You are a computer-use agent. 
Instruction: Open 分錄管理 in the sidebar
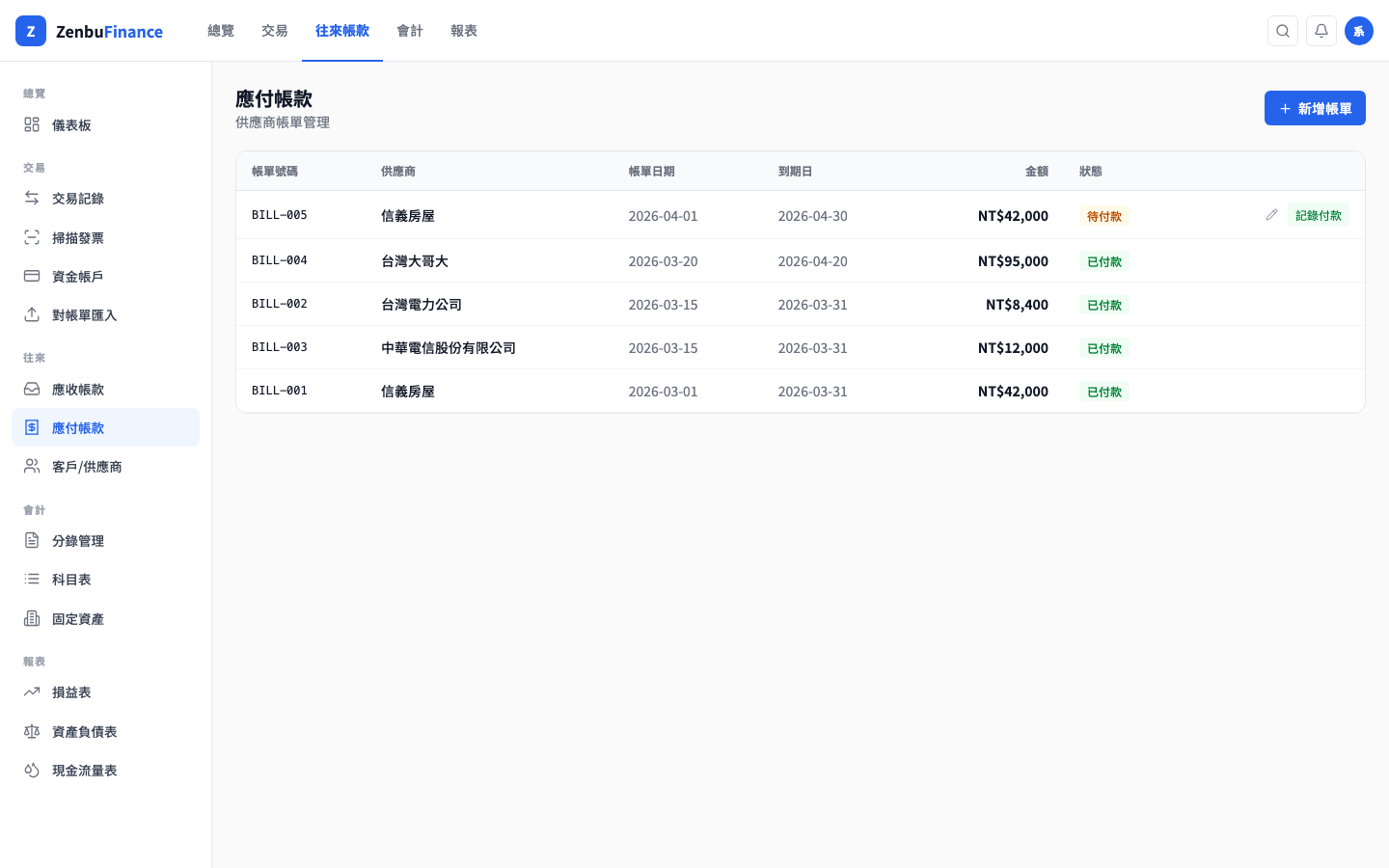point(105,540)
